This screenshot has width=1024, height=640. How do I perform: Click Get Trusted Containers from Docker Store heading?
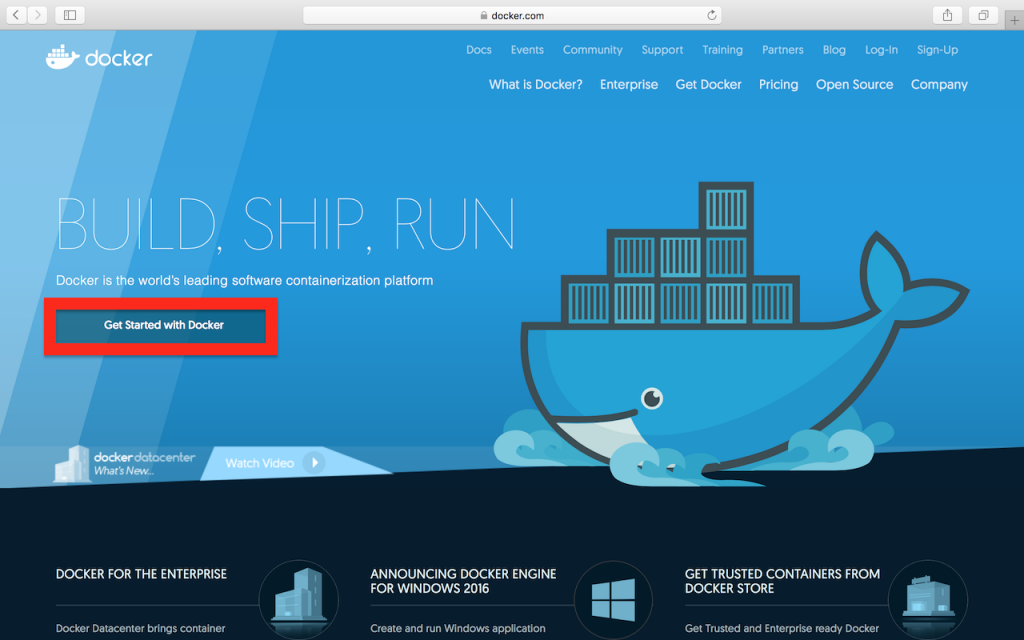pyautogui.click(x=782, y=581)
